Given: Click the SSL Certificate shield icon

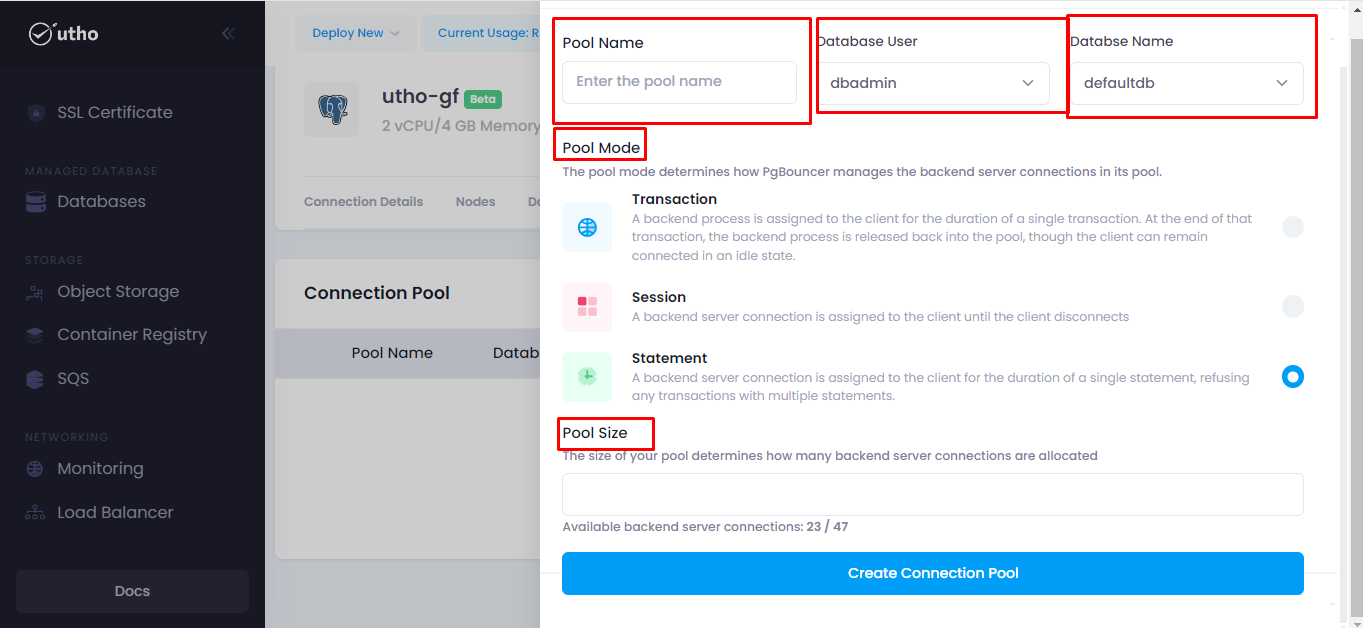Looking at the screenshot, I should (36, 113).
